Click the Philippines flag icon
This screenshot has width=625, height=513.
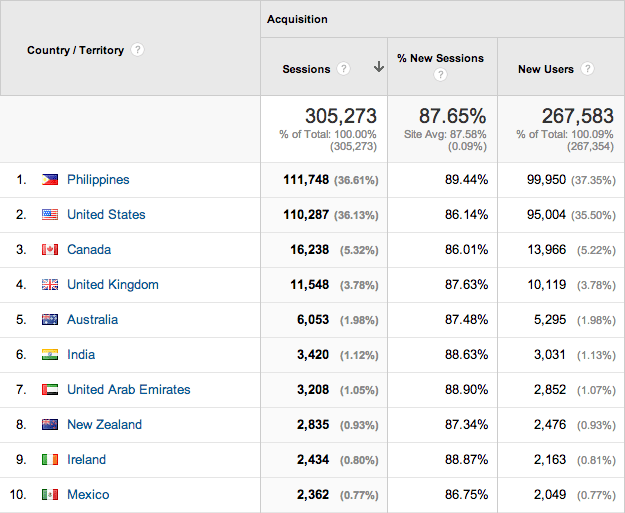(50, 180)
